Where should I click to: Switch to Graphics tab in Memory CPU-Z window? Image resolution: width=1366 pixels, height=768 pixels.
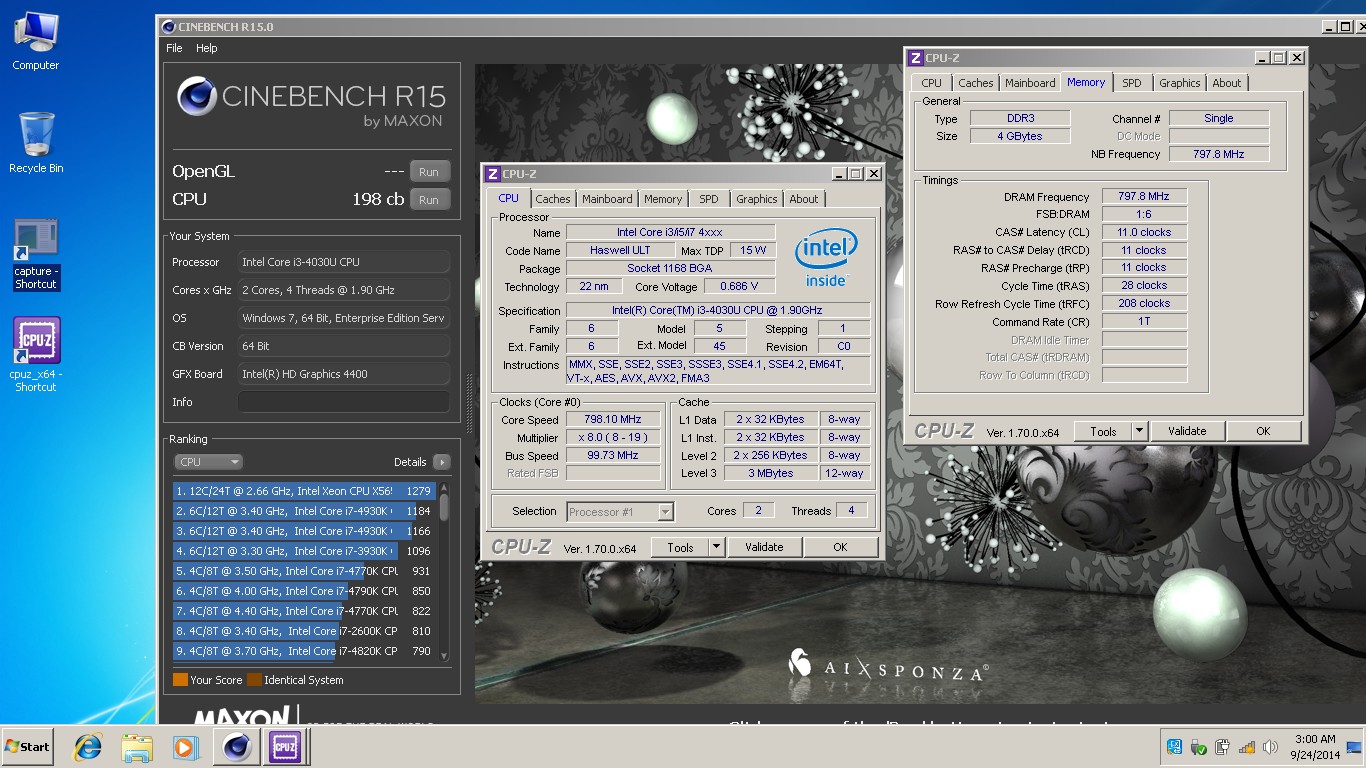pyautogui.click(x=1179, y=83)
